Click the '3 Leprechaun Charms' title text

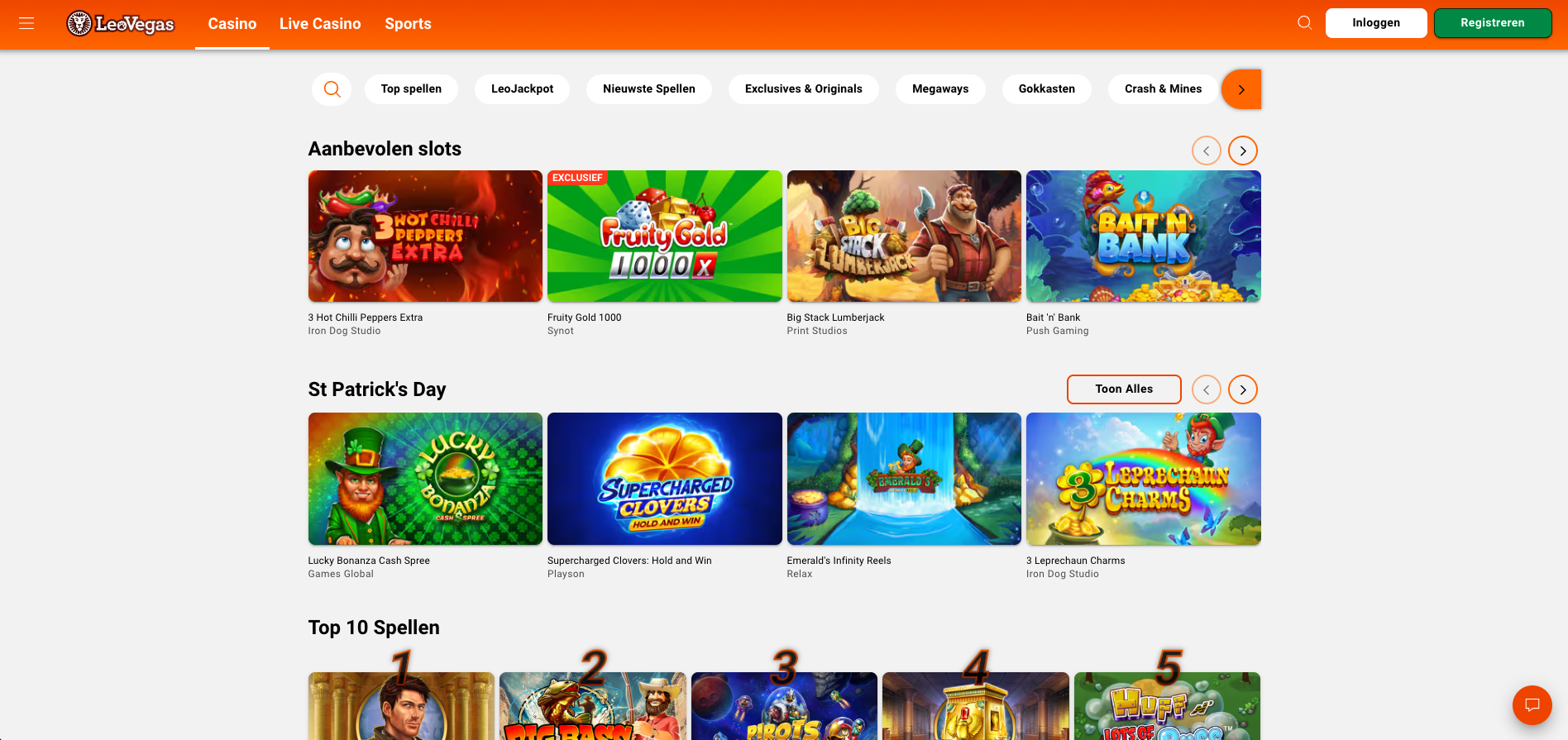tap(1076, 561)
